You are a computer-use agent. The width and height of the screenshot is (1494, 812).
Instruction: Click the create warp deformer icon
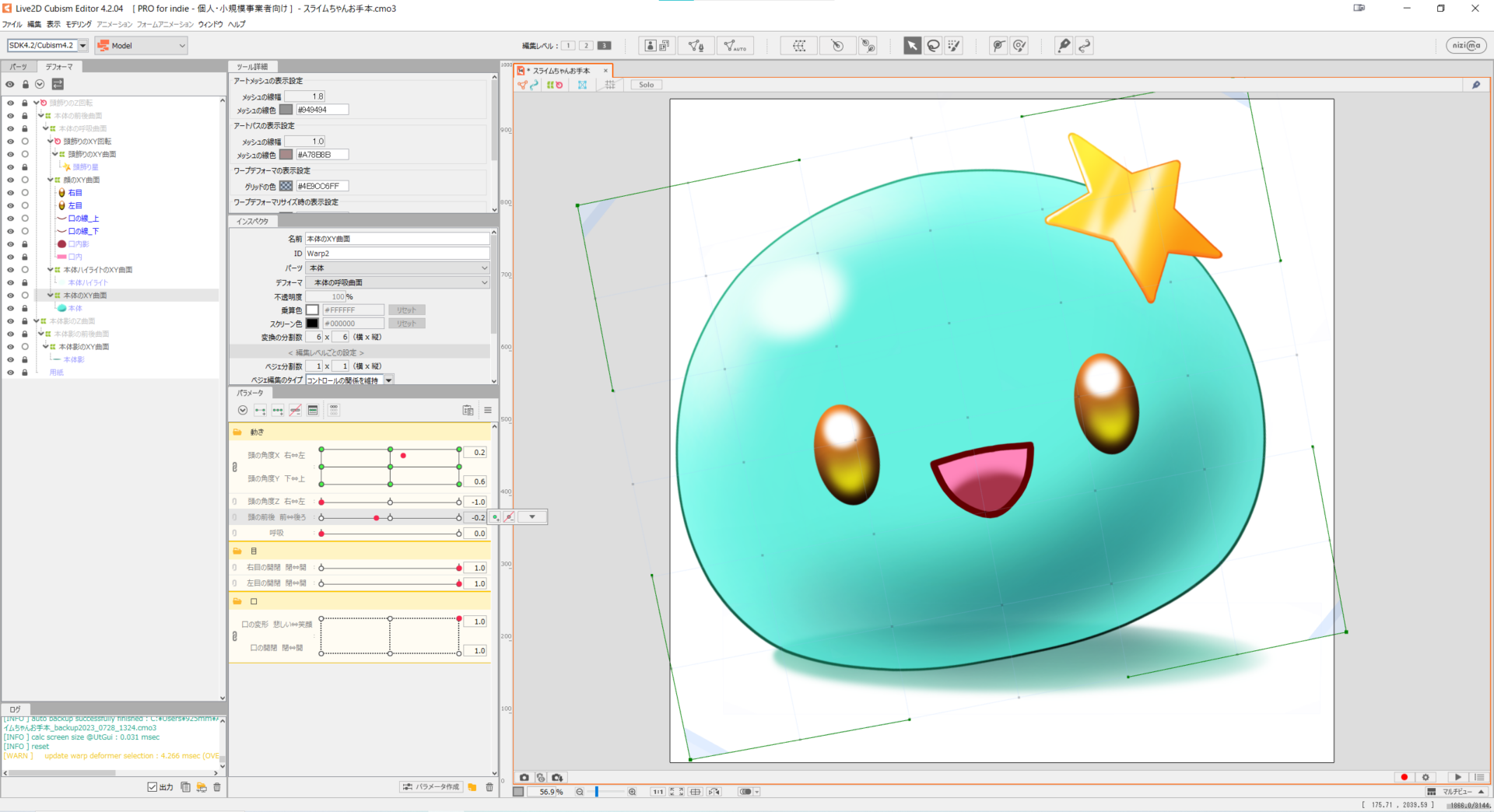799,46
